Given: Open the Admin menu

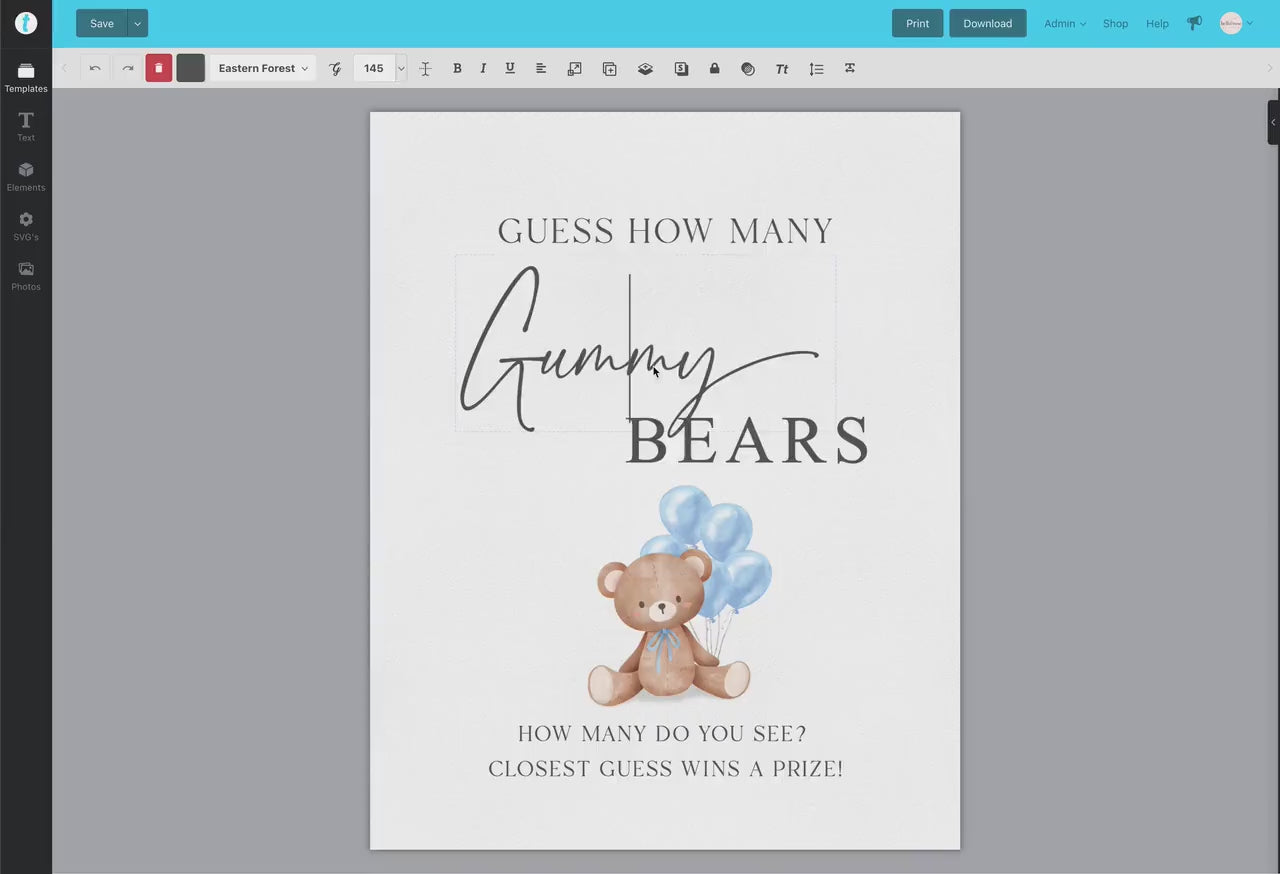Looking at the screenshot, I should point(1065,23).
